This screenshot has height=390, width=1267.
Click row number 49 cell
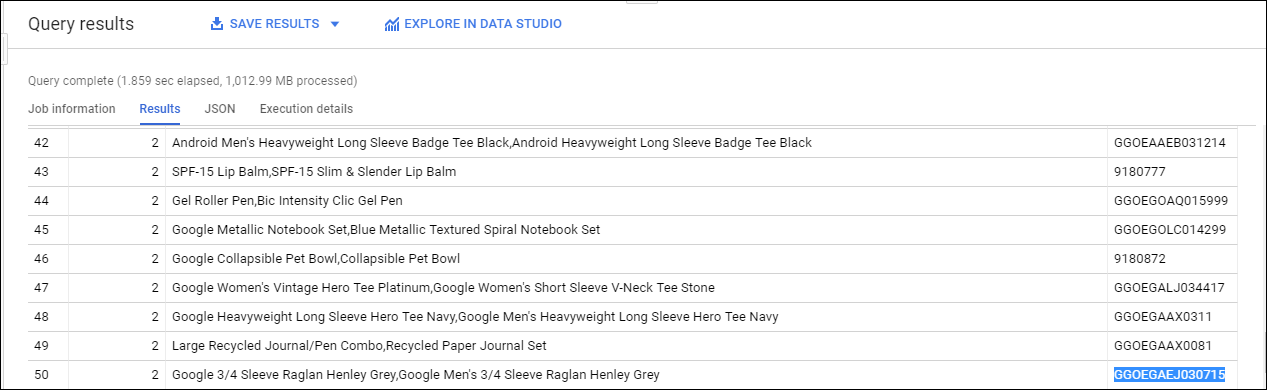(49, 346)
